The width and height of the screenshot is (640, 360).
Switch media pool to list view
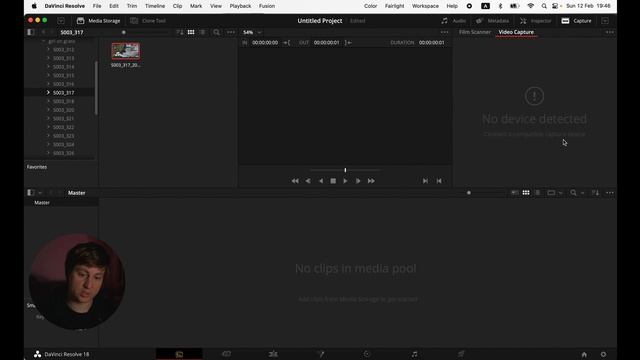pos(538,193)
